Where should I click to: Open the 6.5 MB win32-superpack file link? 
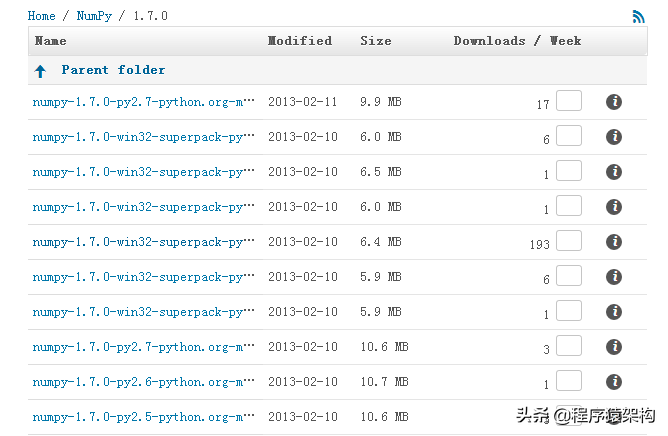click(144, 172)
